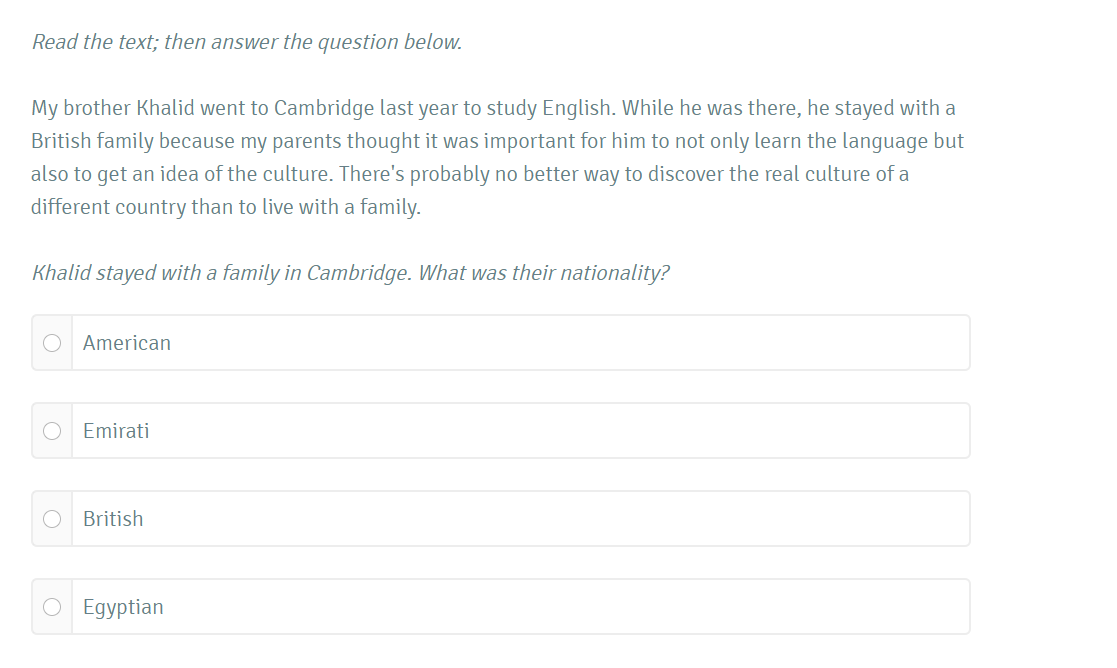Click empty area inside the American option box
The width and height of the screenshot is (1117, 668).
click(x=570, y=343)
